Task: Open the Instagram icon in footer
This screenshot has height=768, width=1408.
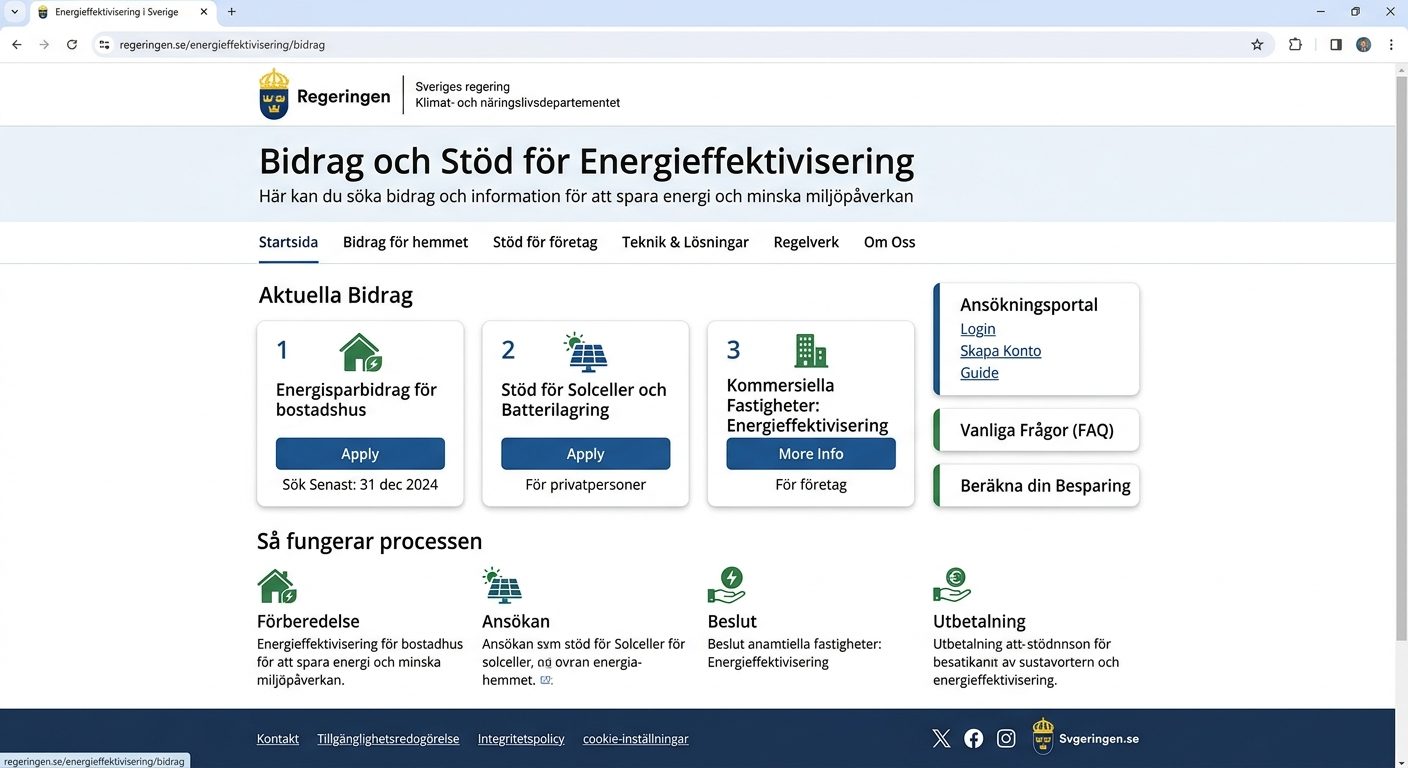Action: tap(1006, 739)
